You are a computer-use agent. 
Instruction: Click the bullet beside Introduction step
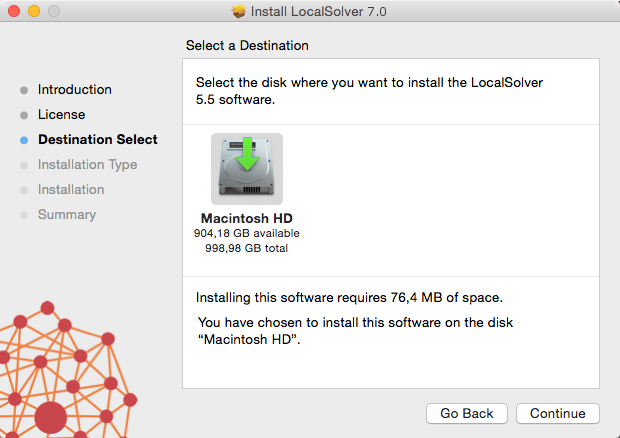pyautogui.click(x=24, y=90)
